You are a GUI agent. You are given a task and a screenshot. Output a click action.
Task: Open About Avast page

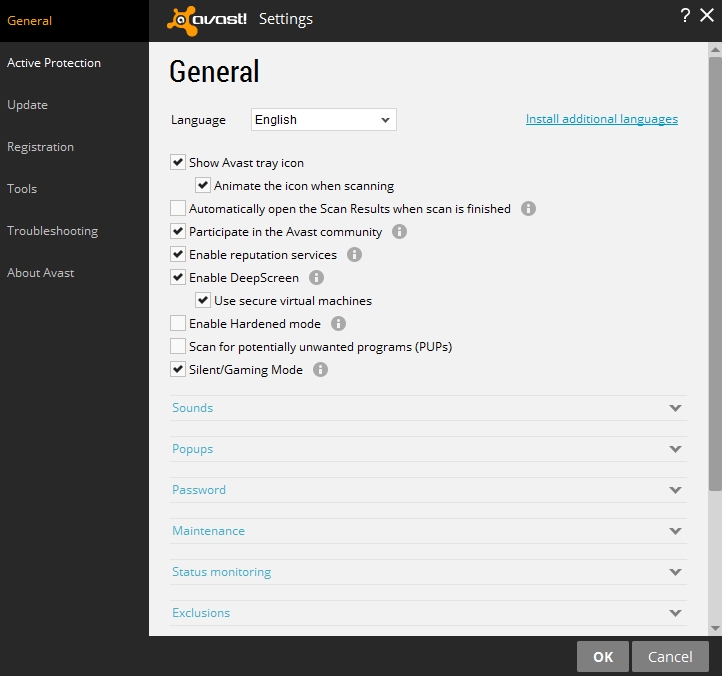point(74,273)
